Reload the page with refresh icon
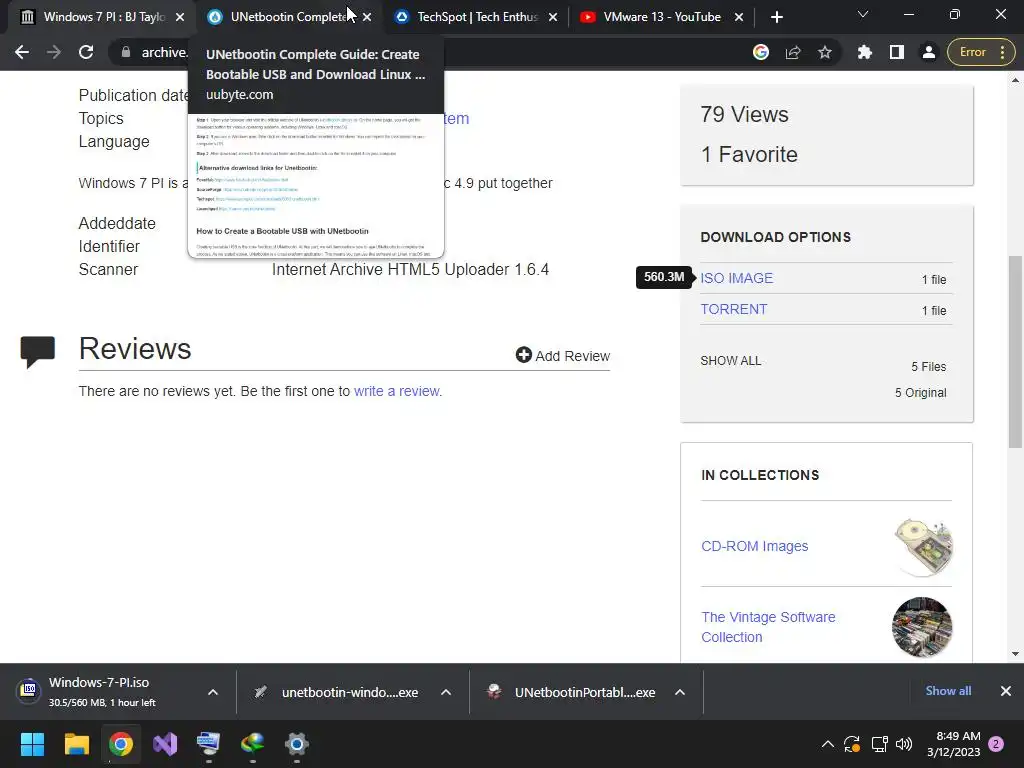1024x768 pixels. click(x=86, y=52)
